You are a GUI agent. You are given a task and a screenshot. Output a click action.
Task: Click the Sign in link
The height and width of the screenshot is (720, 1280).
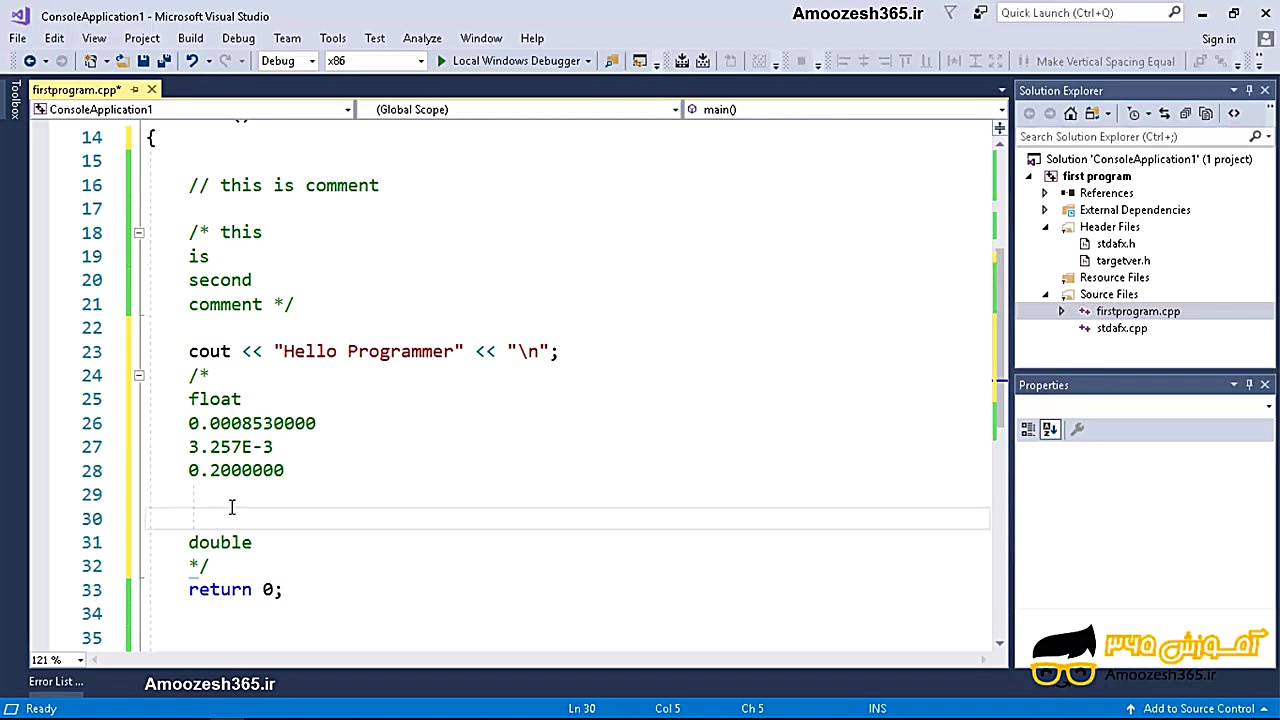coord(1218,39)
